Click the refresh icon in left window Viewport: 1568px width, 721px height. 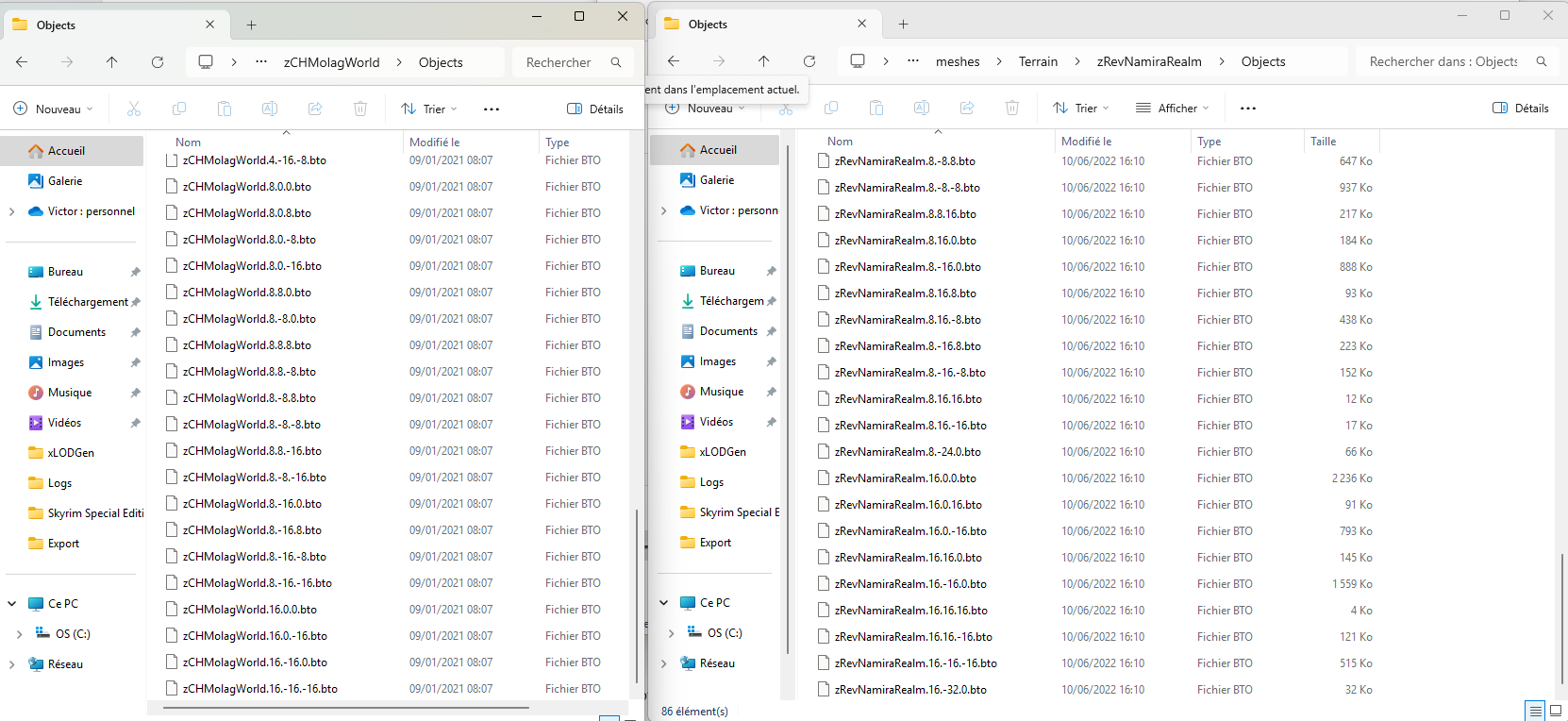coord(158,62)
